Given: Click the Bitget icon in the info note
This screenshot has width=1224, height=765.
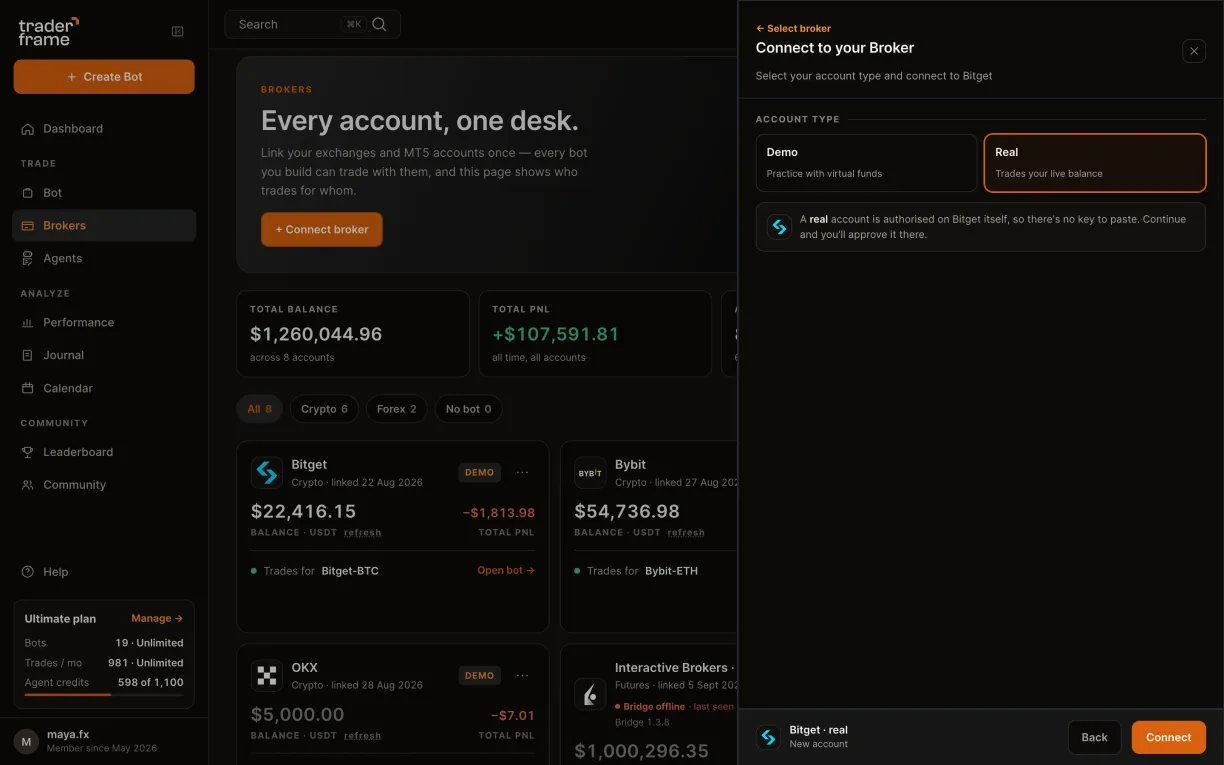Looking at the screenshot, I should pos(779,227).
